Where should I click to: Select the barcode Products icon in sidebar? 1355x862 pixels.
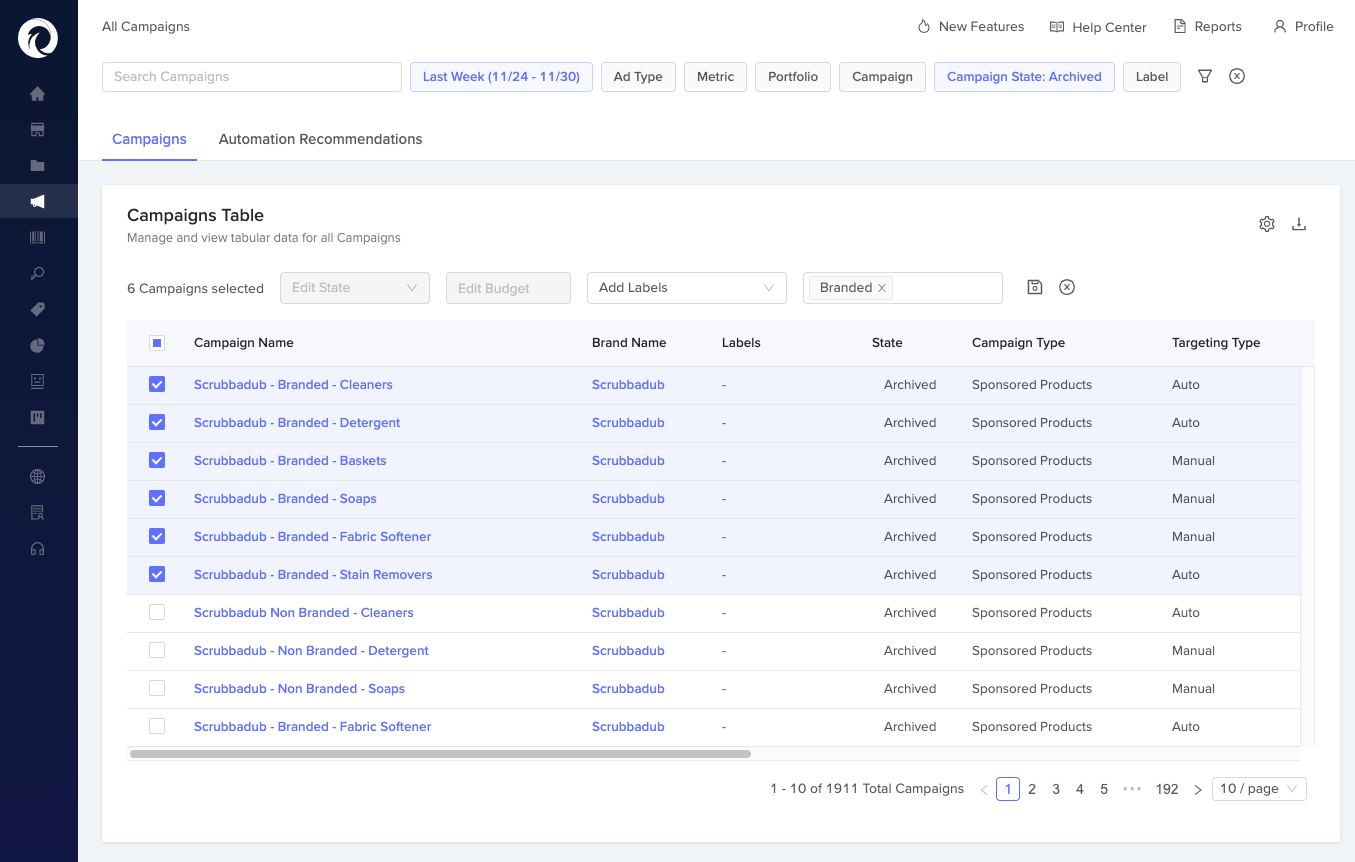[37, 237]
